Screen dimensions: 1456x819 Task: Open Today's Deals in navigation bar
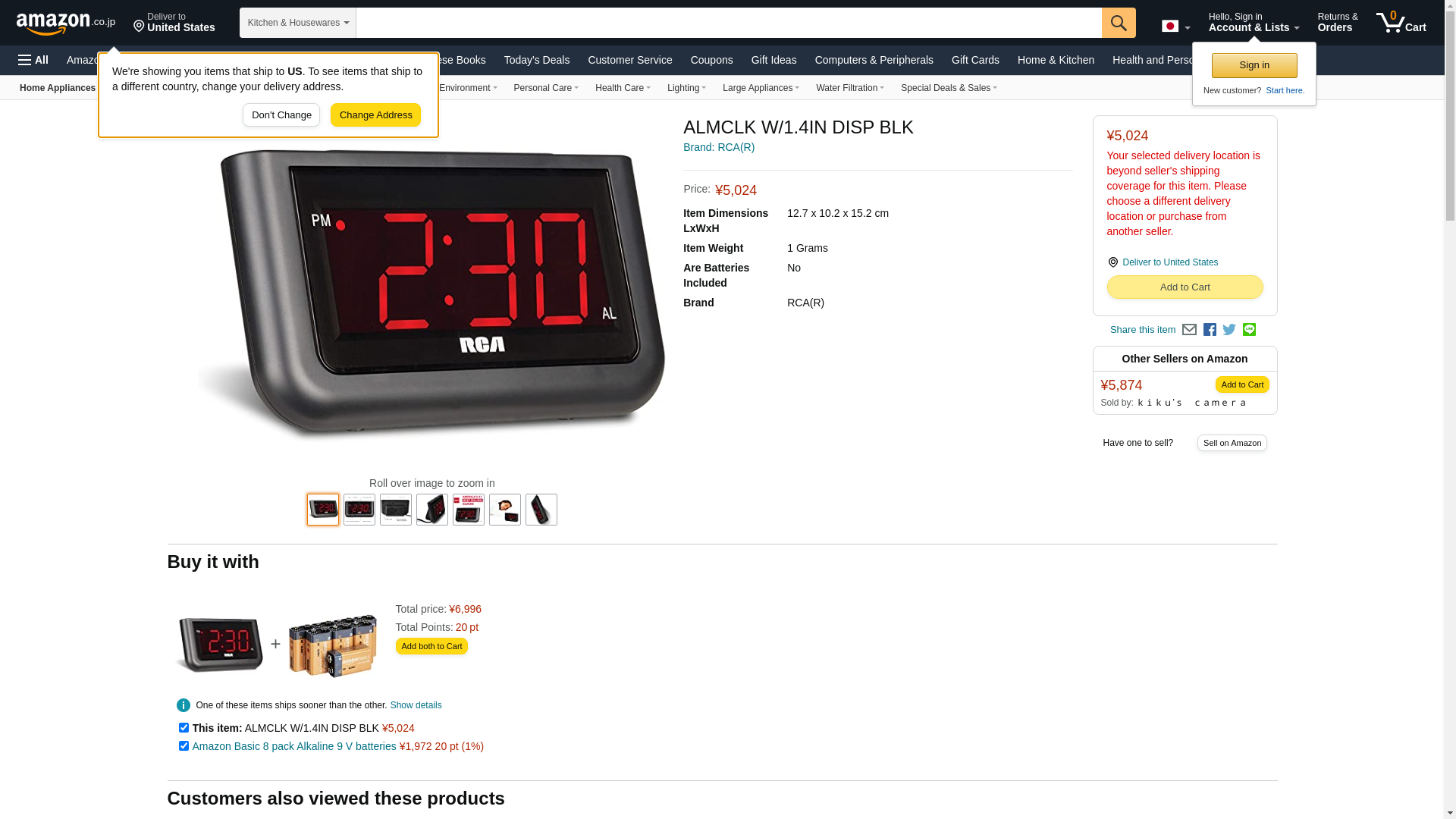click(537, 60)
